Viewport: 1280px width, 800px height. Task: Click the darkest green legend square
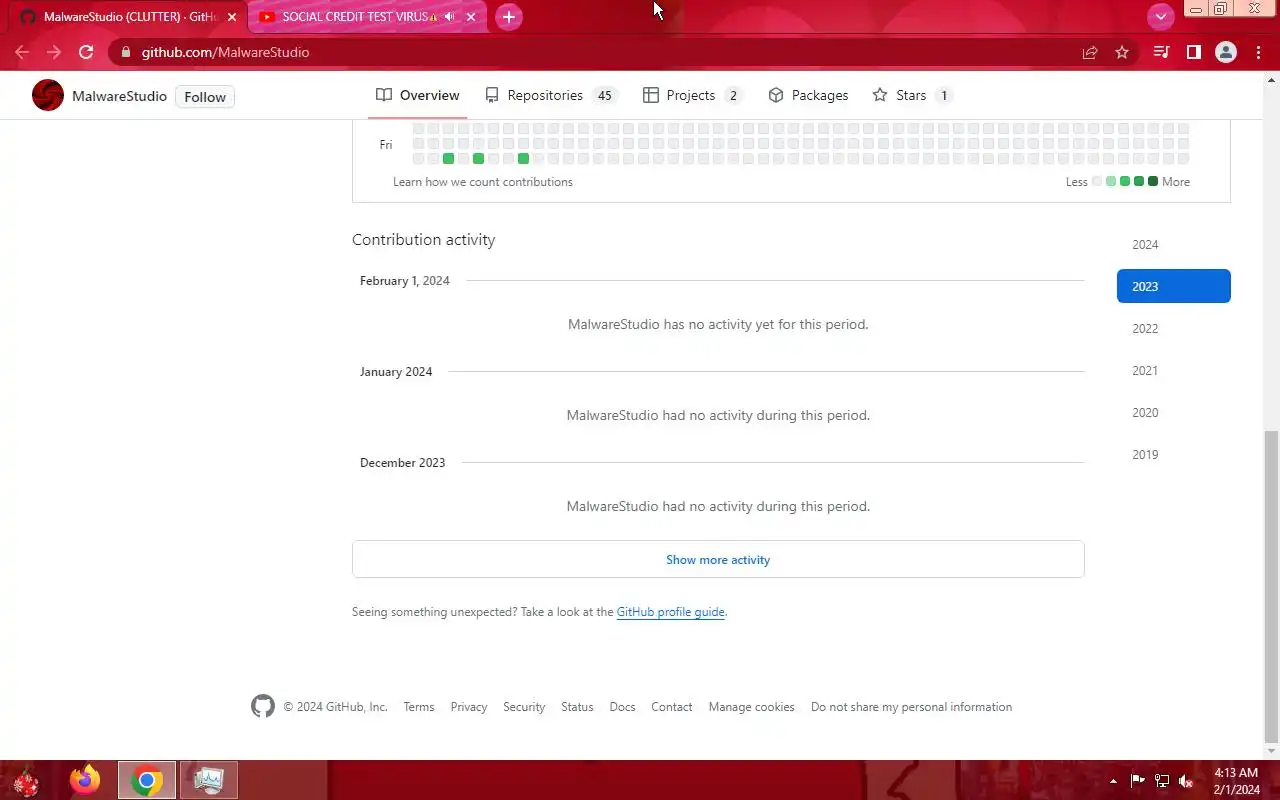[1153, 181]
